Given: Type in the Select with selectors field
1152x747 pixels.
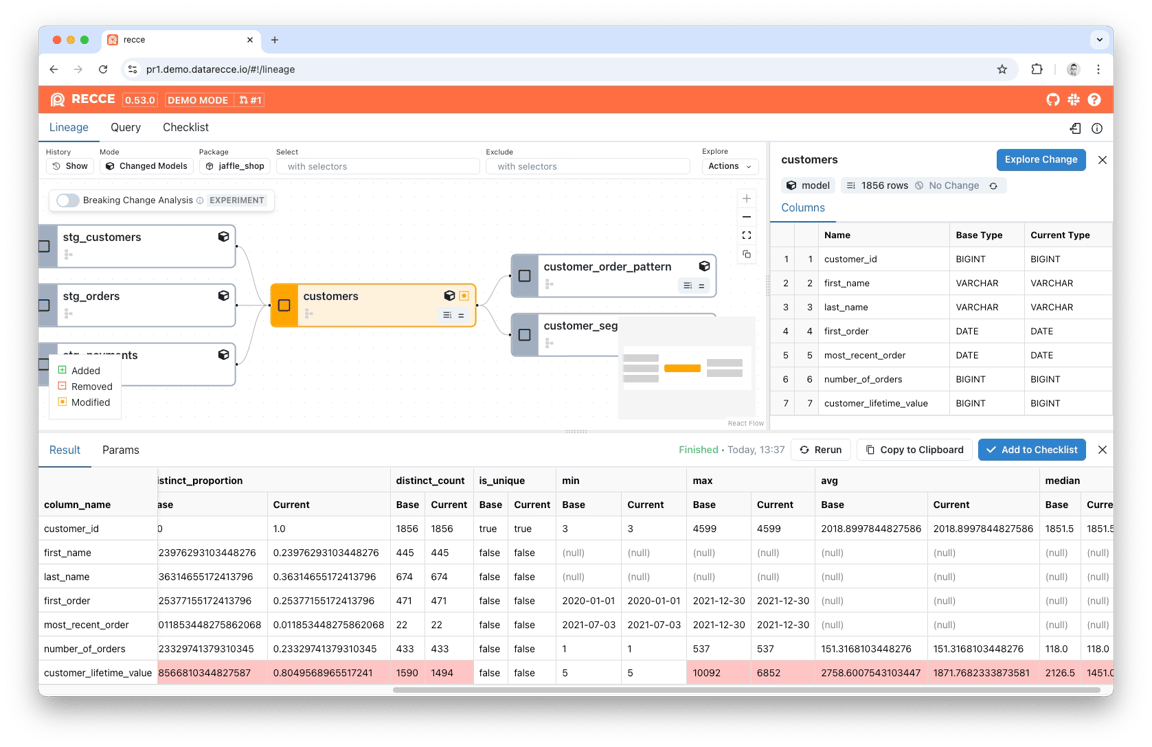Looking at the screenshot, I should click(377, 165).
